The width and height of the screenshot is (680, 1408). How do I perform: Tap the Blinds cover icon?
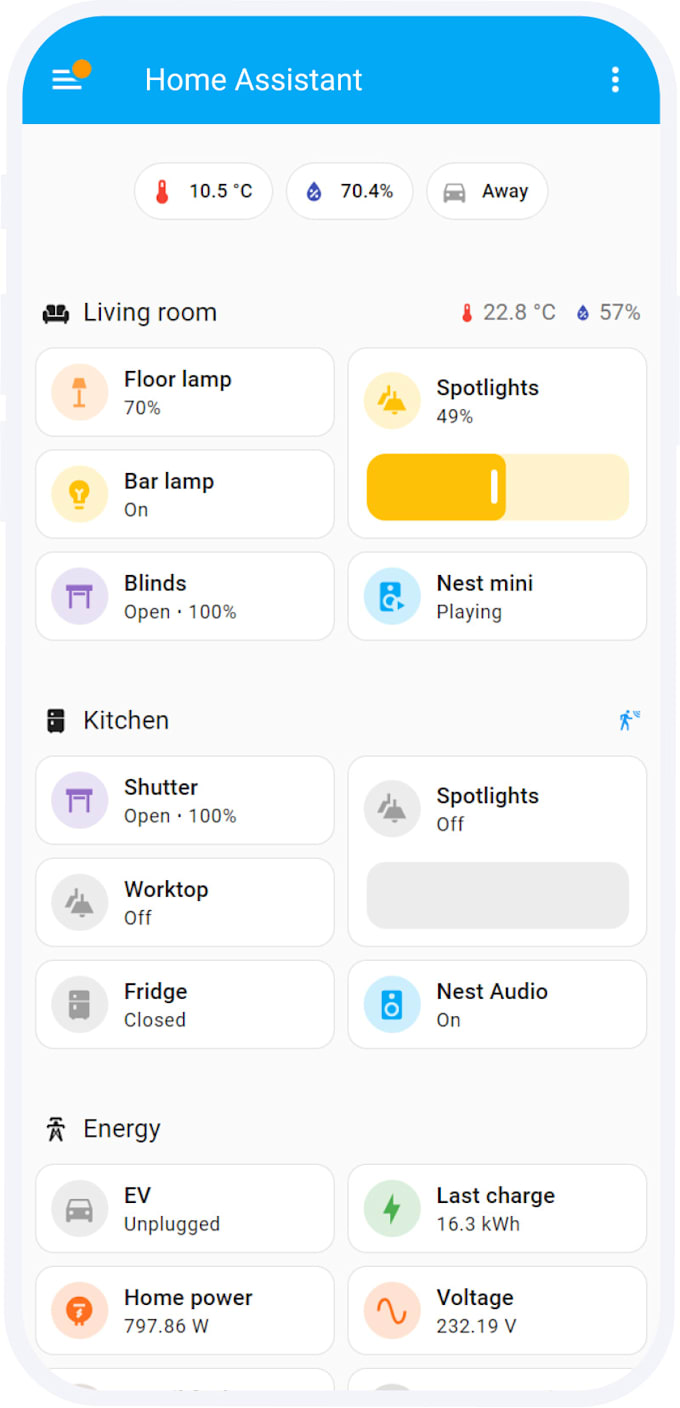(x=80, y=596)
